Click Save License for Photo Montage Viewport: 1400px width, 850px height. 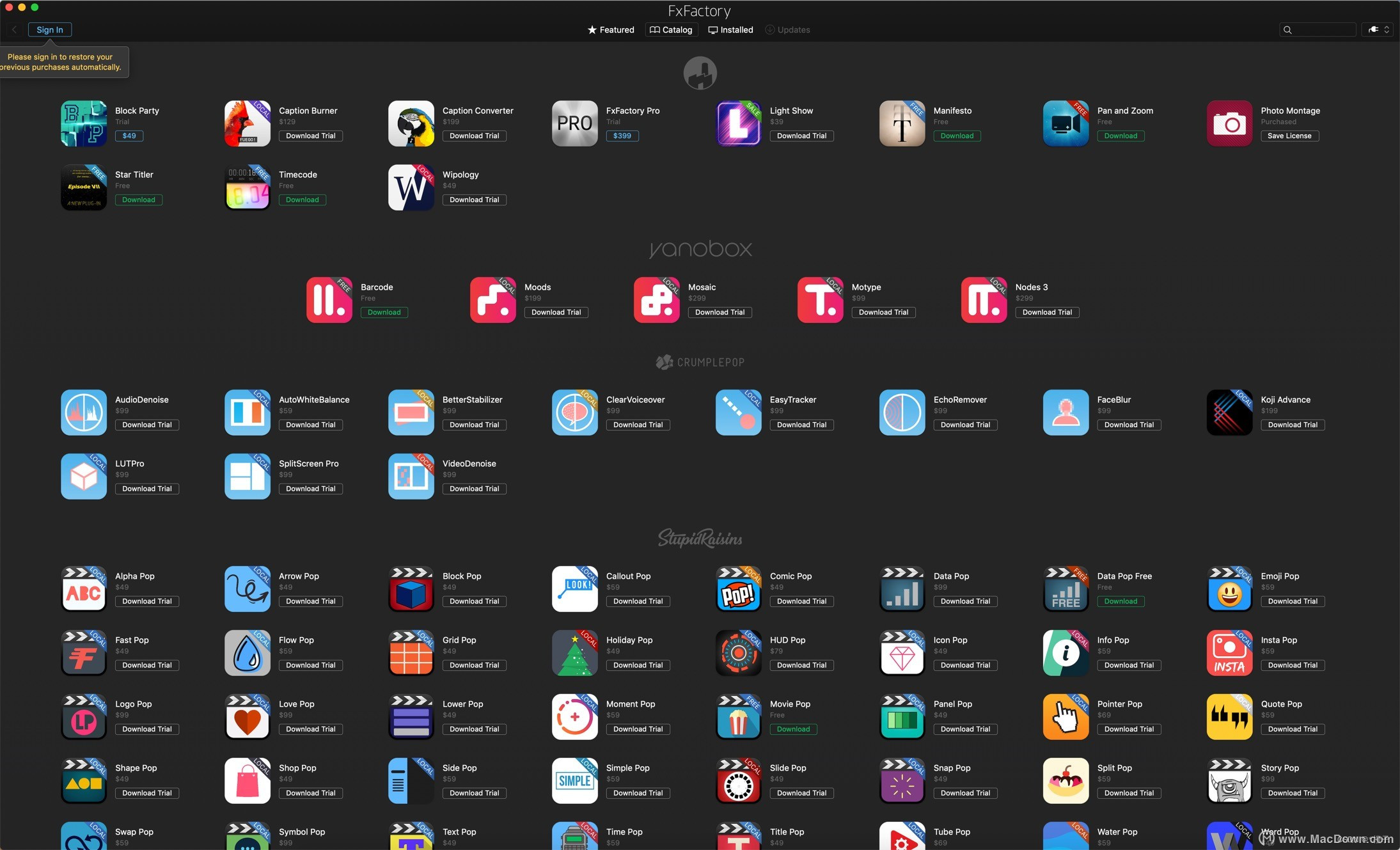tap(1289, 136)
